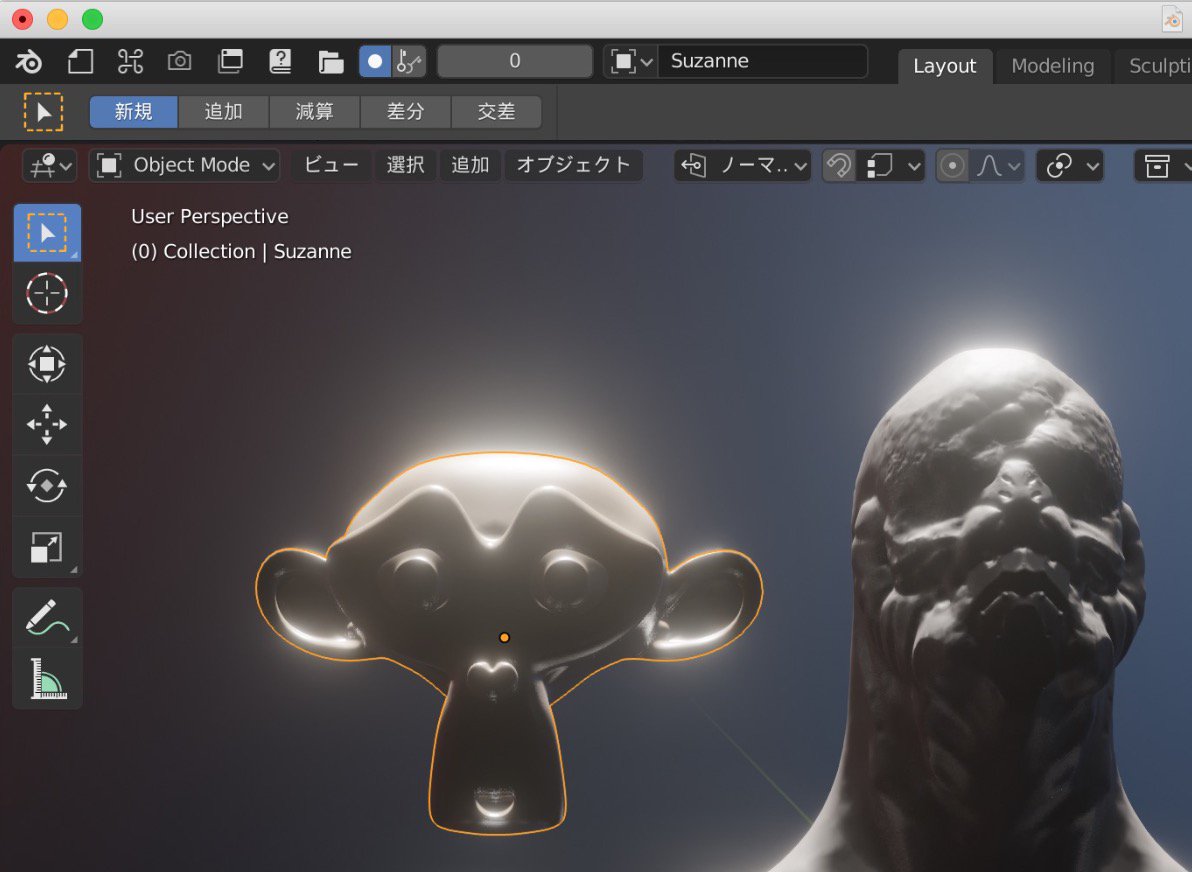Switch to the Modeling workspace tab
Viewport: 1192px width, 872px height.
coord(1052,66)
